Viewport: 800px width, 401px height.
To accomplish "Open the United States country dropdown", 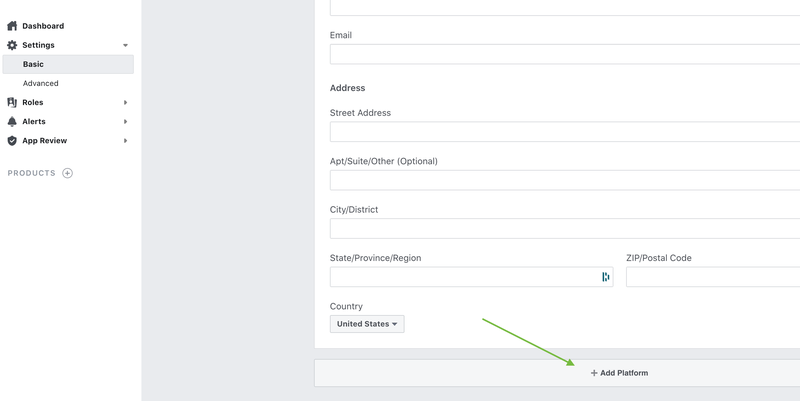I will tap(367, 324).
